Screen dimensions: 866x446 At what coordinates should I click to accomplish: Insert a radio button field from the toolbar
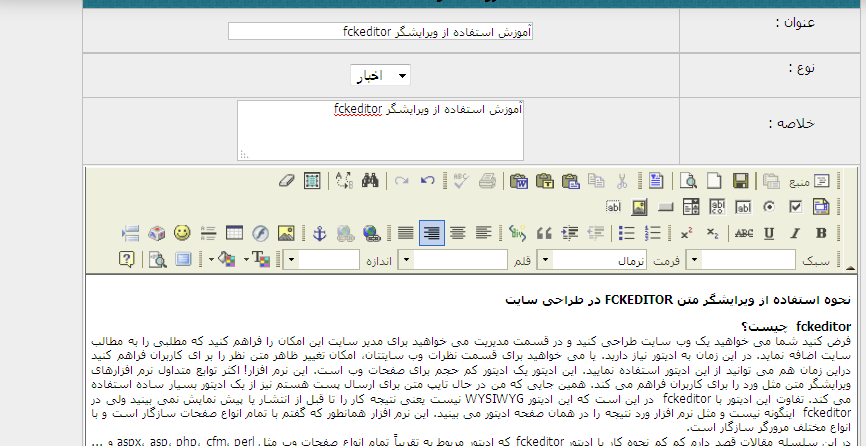point(769,207)
